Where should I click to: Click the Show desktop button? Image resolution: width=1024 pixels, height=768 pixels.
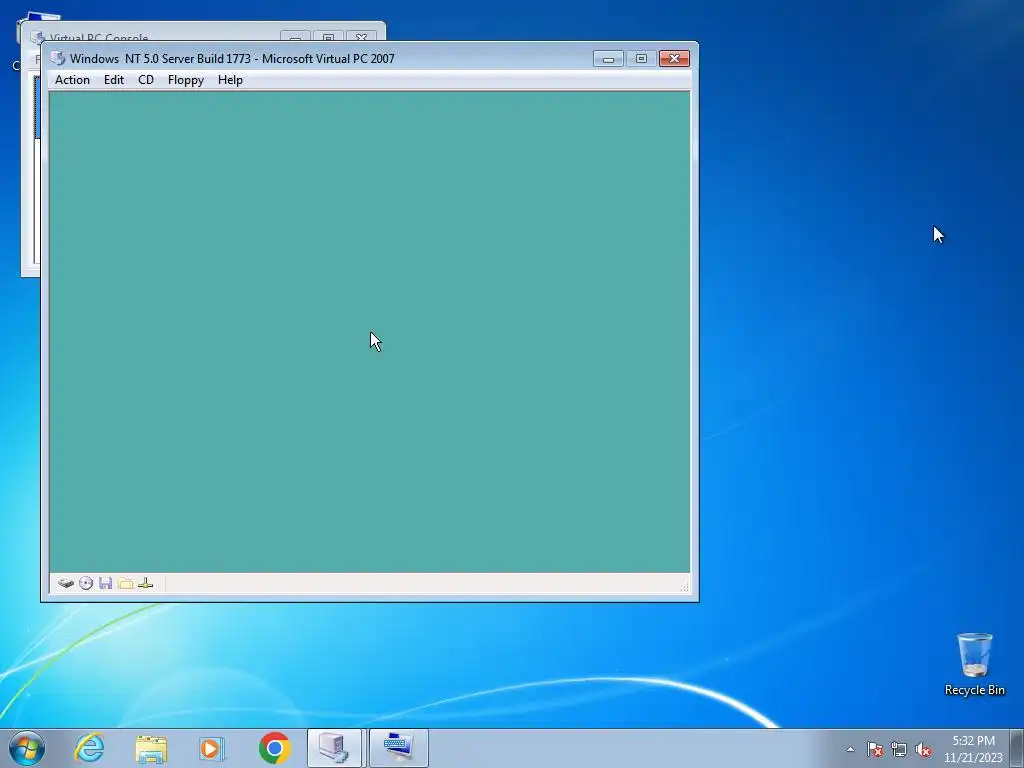[x=1017, y=748]
